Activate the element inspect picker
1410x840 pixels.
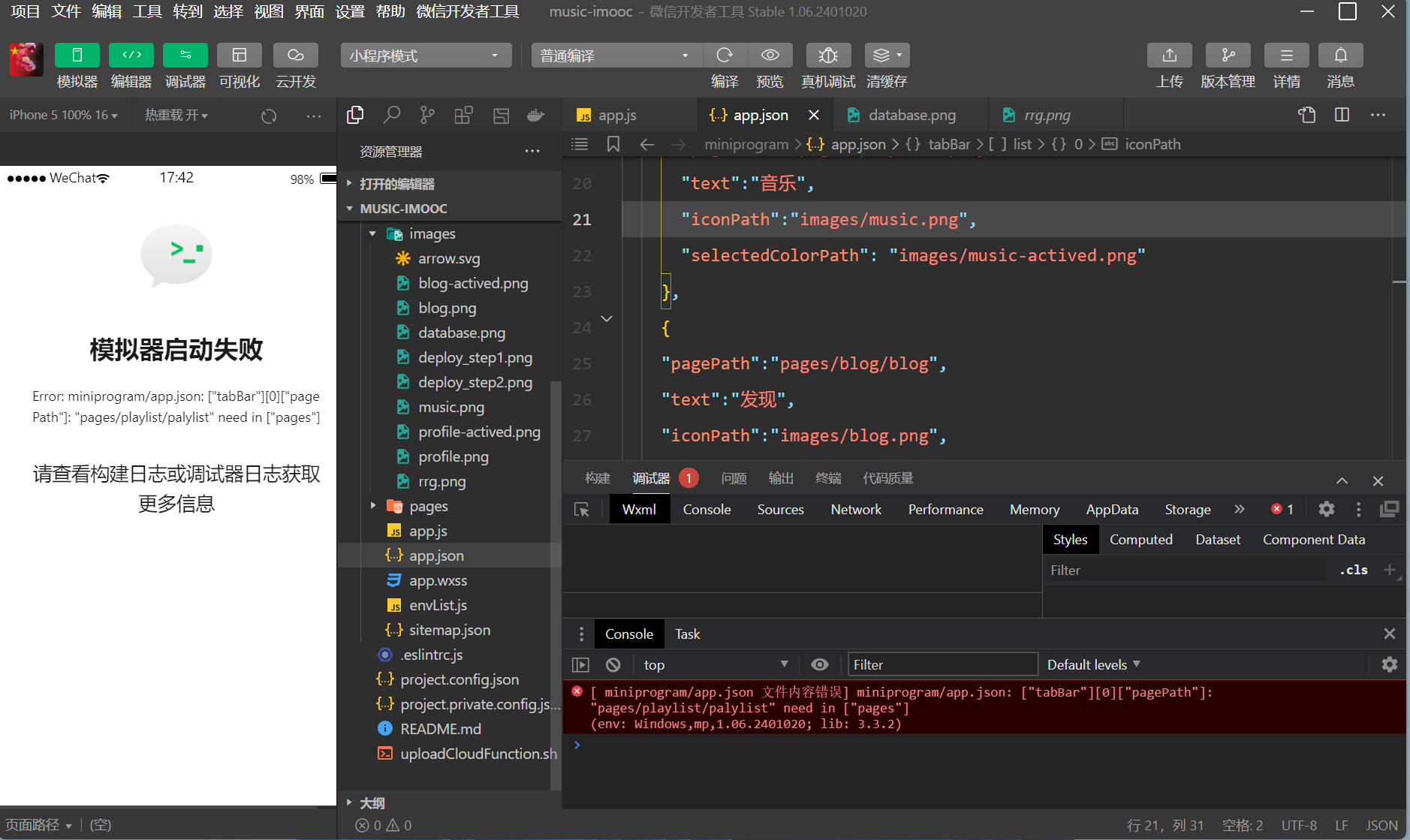(582, 510)
